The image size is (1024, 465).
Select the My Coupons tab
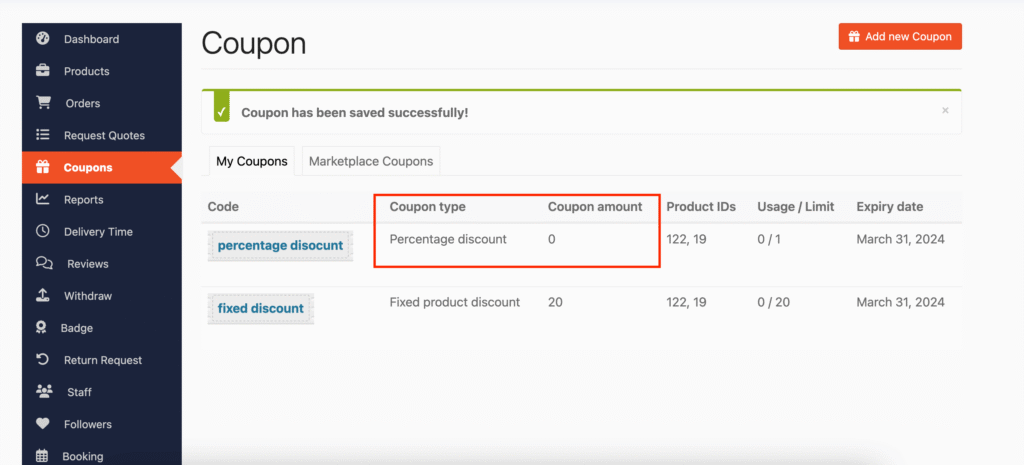coord(251,161)
